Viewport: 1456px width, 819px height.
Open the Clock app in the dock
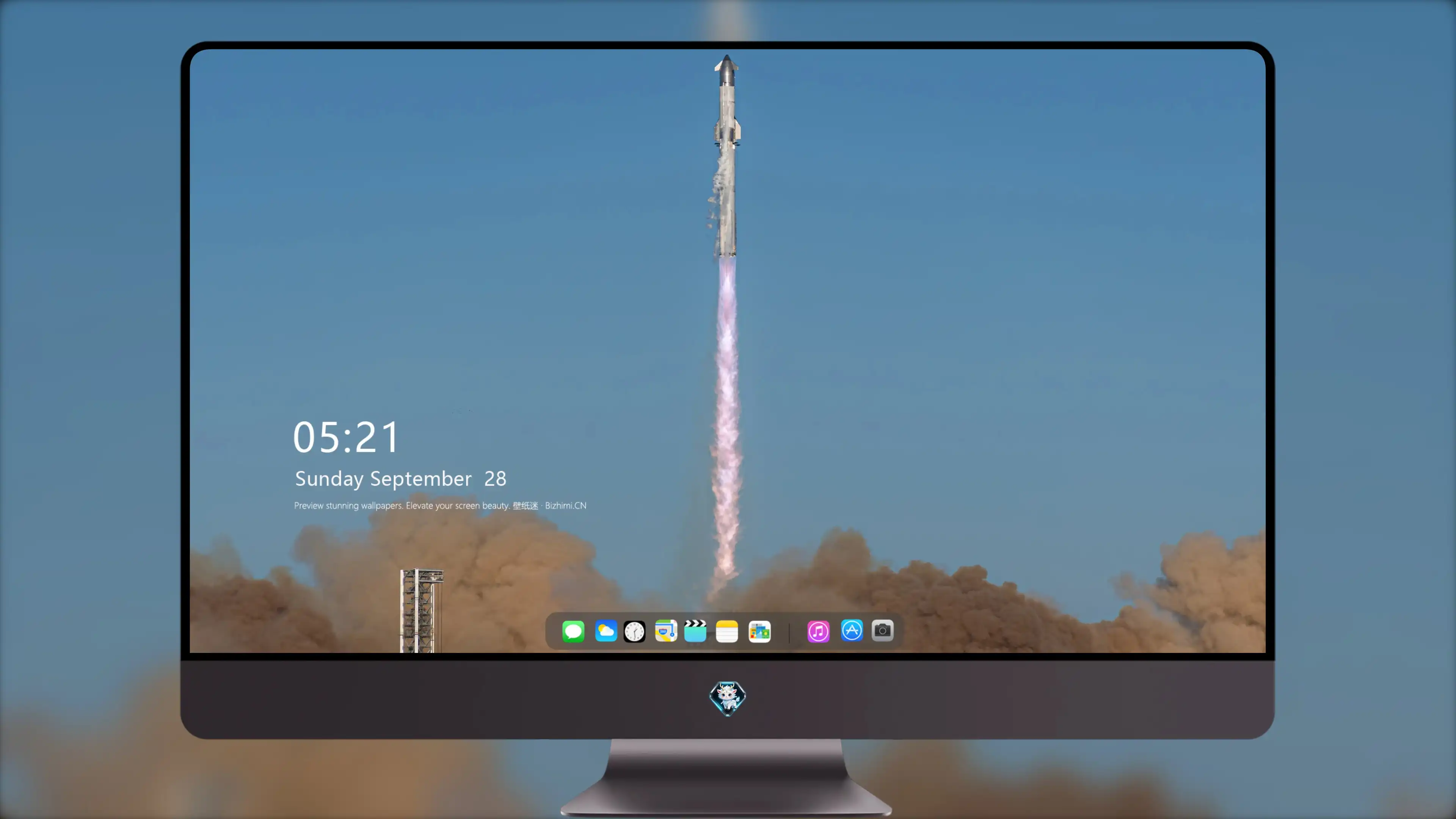coord(634,631)
